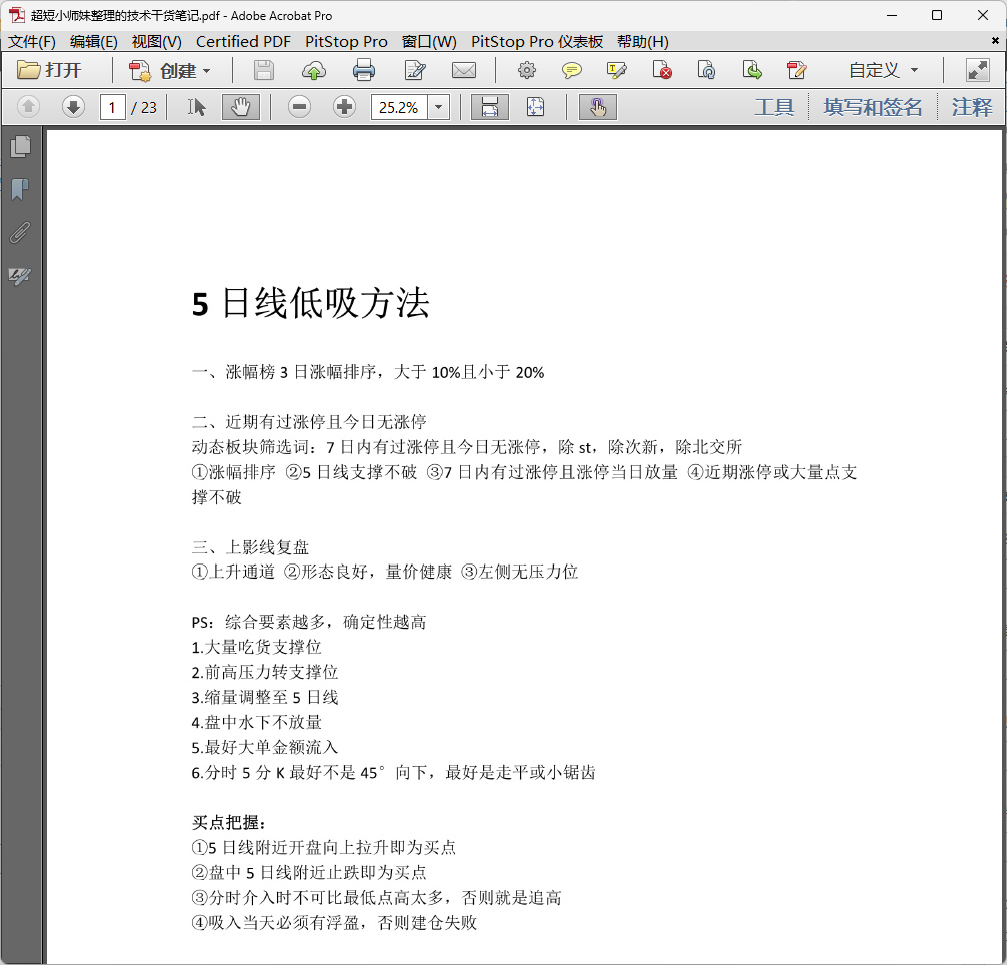Screen dimensions: 1007x965
Task: Open the bookmarks side panel
Action: [20, 189]
